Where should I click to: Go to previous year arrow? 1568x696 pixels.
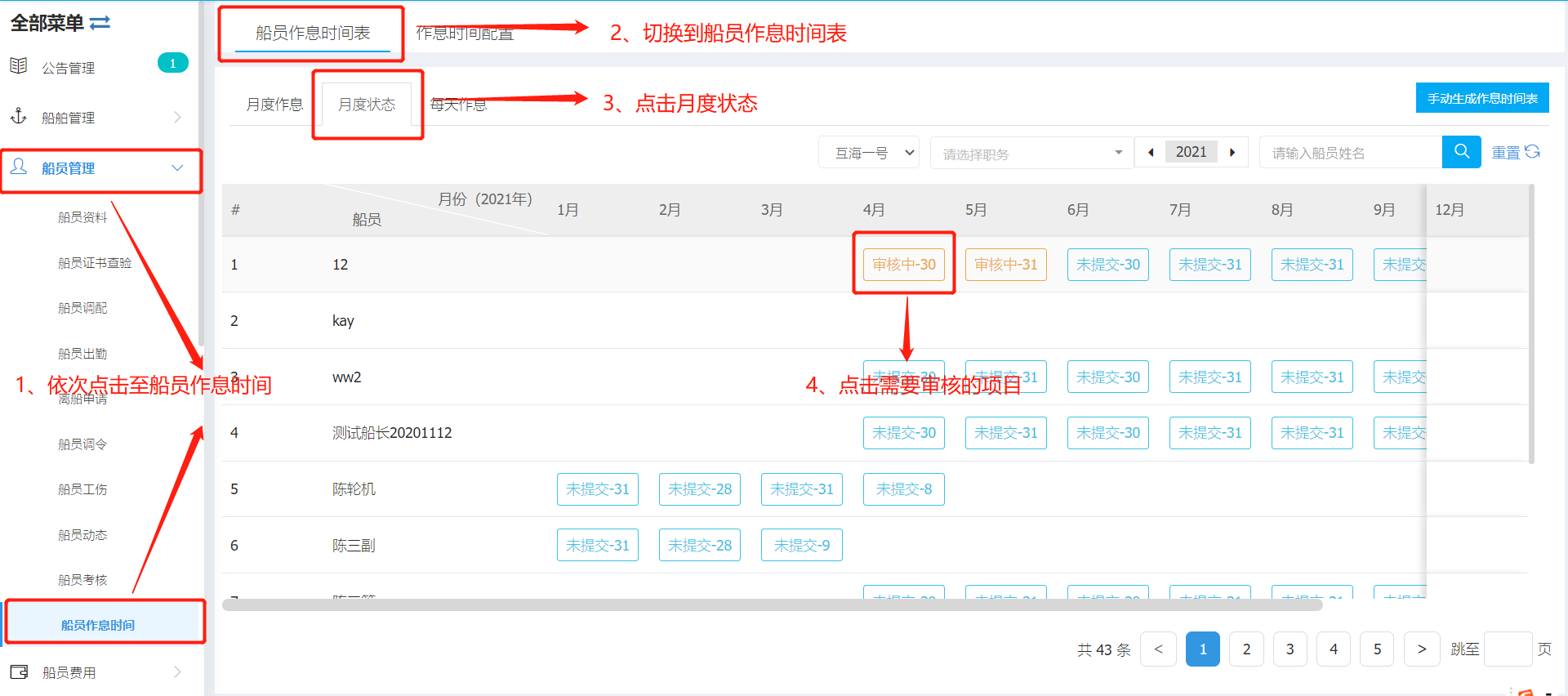click(x=1151, y=152)
